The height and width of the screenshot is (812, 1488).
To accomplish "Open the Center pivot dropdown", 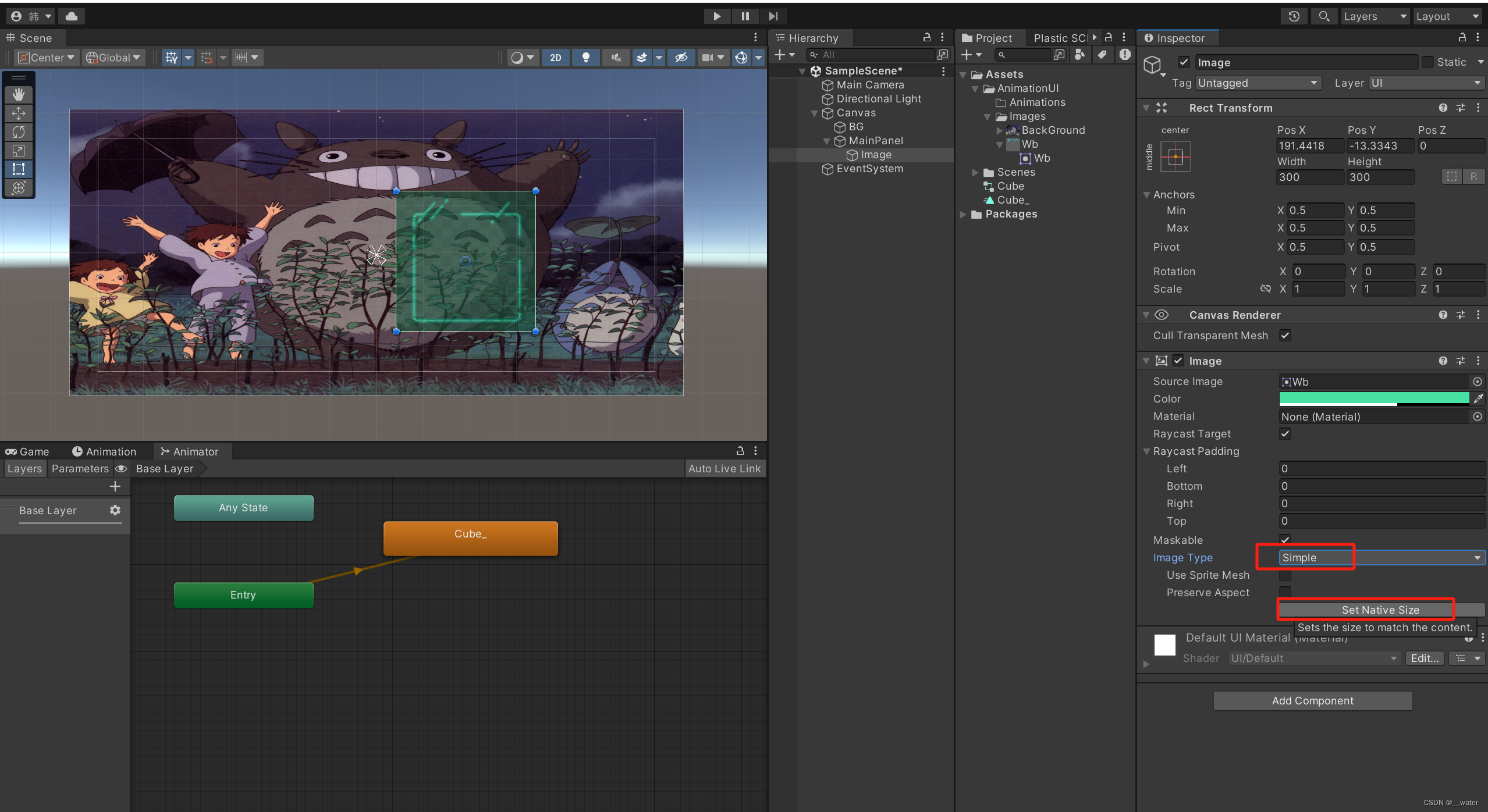I will point(47,58).
